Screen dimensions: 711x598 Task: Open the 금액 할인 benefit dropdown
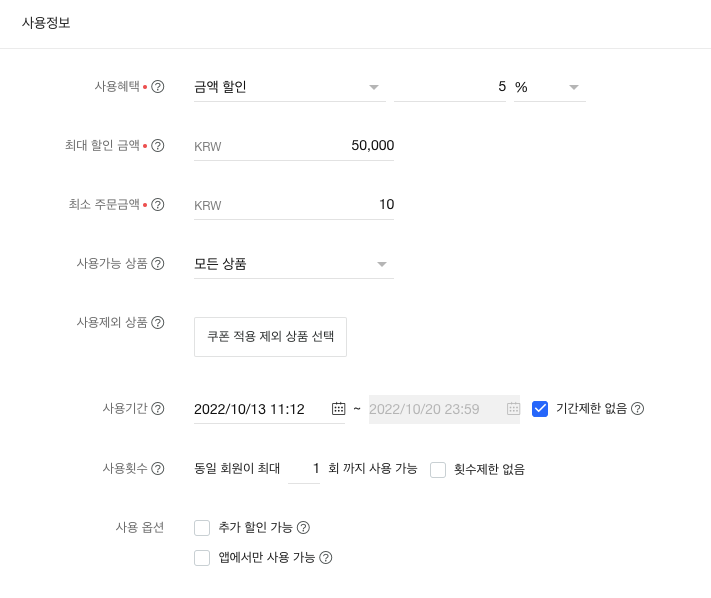tap(290, 87)
